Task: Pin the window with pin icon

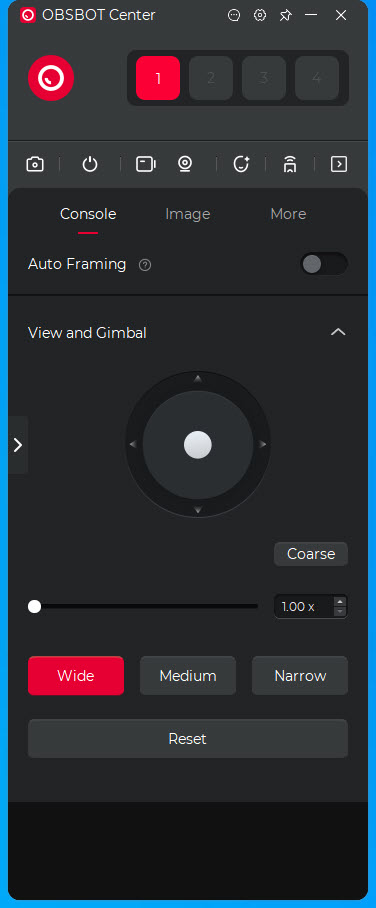Action: [285, 16]
